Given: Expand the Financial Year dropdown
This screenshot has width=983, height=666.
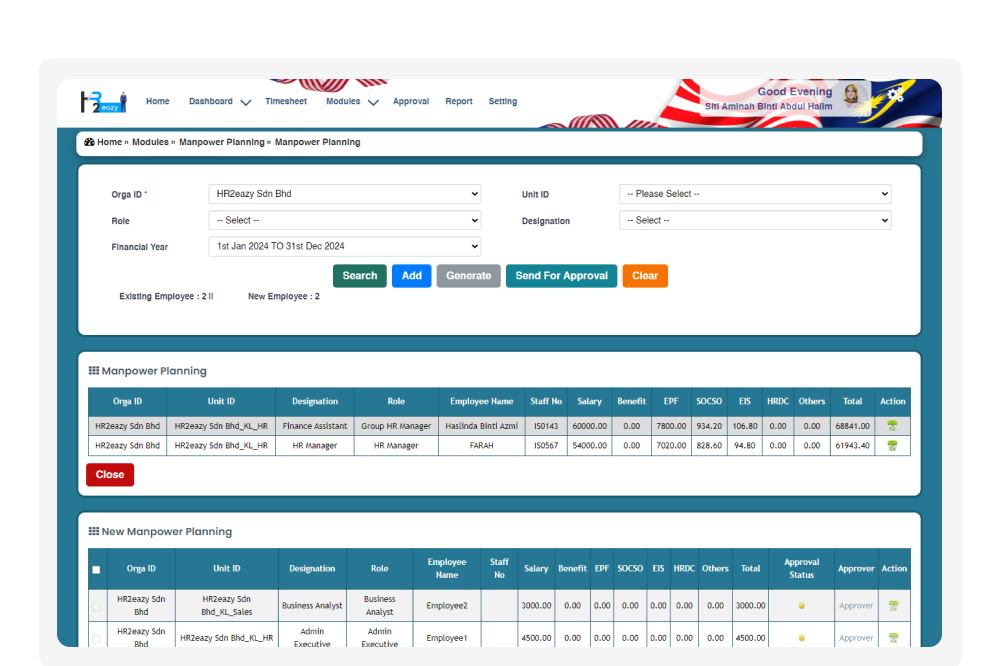Looking at the screenshot, I should 344,246.
